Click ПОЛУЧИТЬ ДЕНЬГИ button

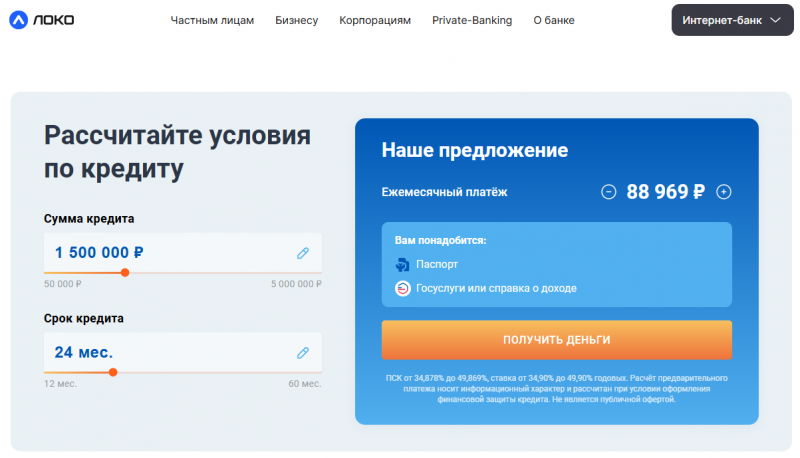coord(557,340)
